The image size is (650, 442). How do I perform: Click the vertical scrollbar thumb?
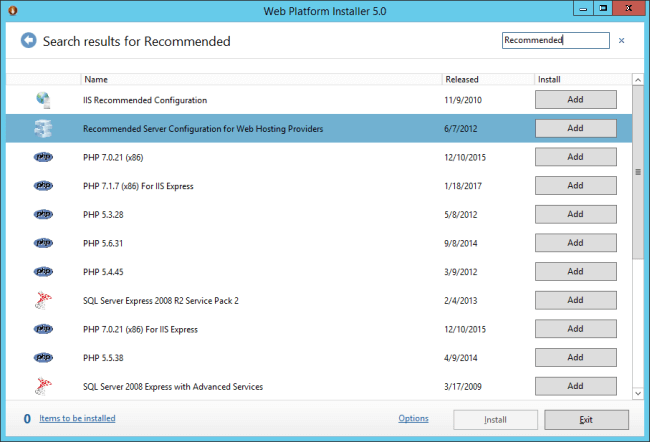coord(638,172)
